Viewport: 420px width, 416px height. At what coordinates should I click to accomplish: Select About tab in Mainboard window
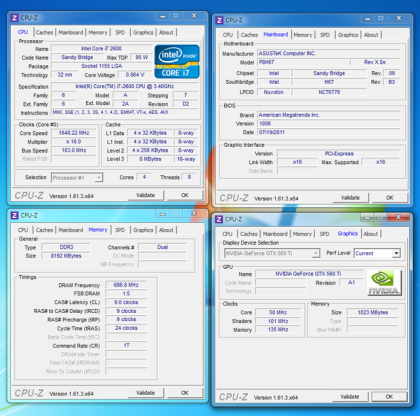point(371,35)
